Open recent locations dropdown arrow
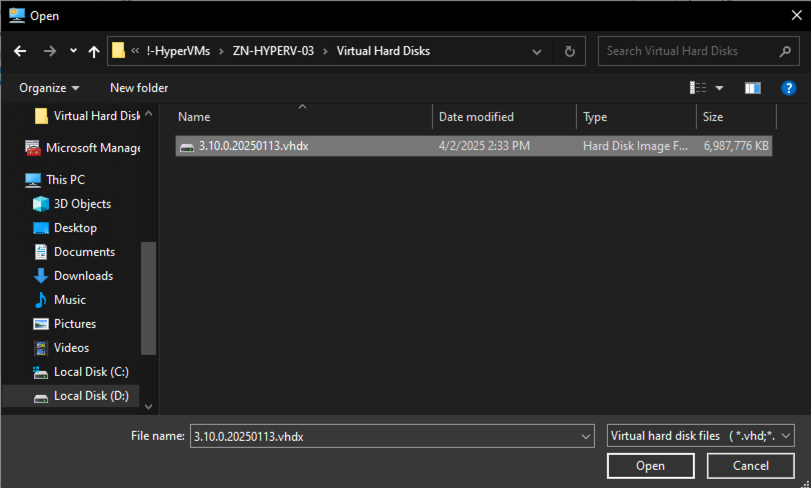The image size is (811, 488). click(73, 51)
